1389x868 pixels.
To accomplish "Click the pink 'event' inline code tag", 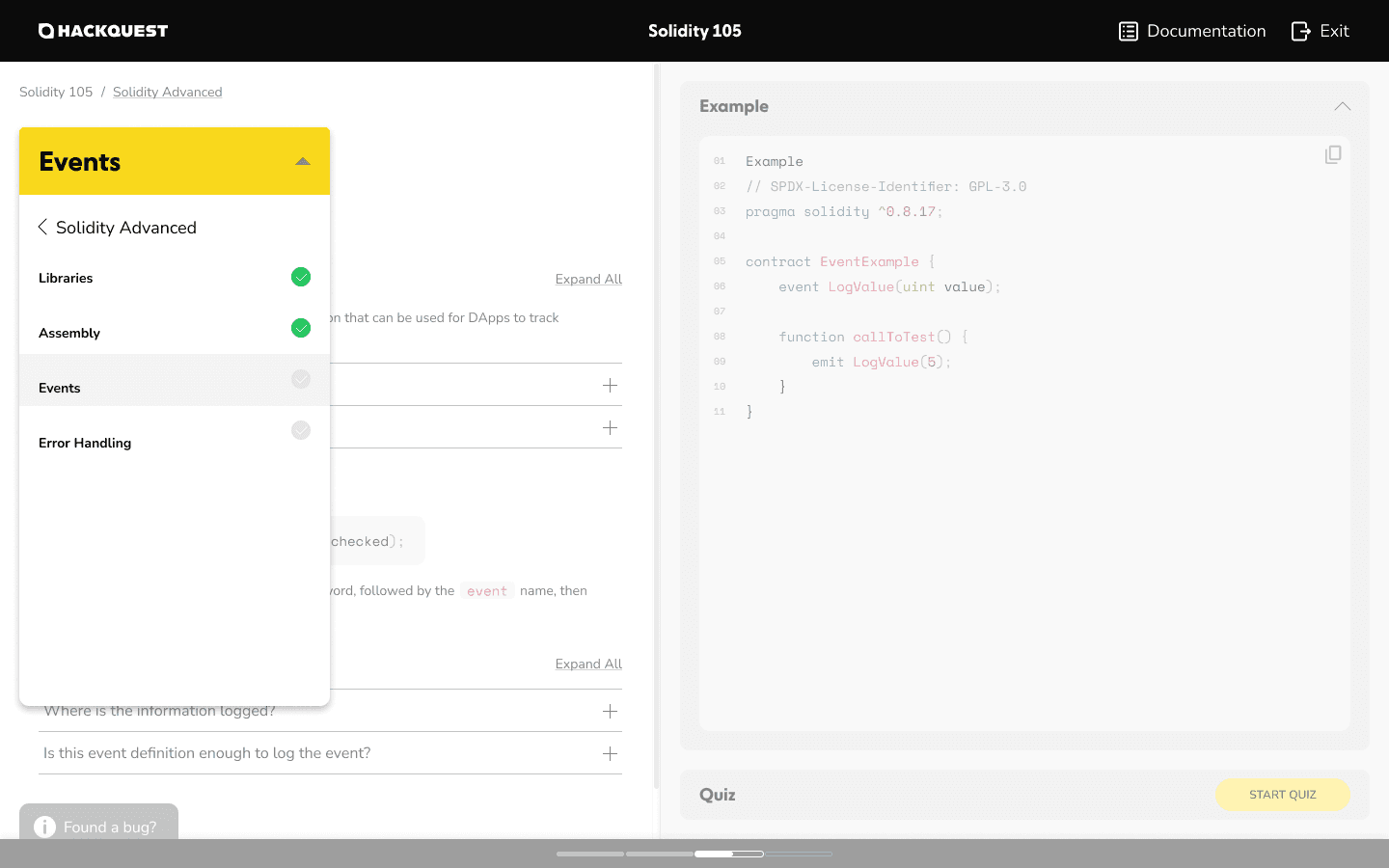I will click(487, 591).
